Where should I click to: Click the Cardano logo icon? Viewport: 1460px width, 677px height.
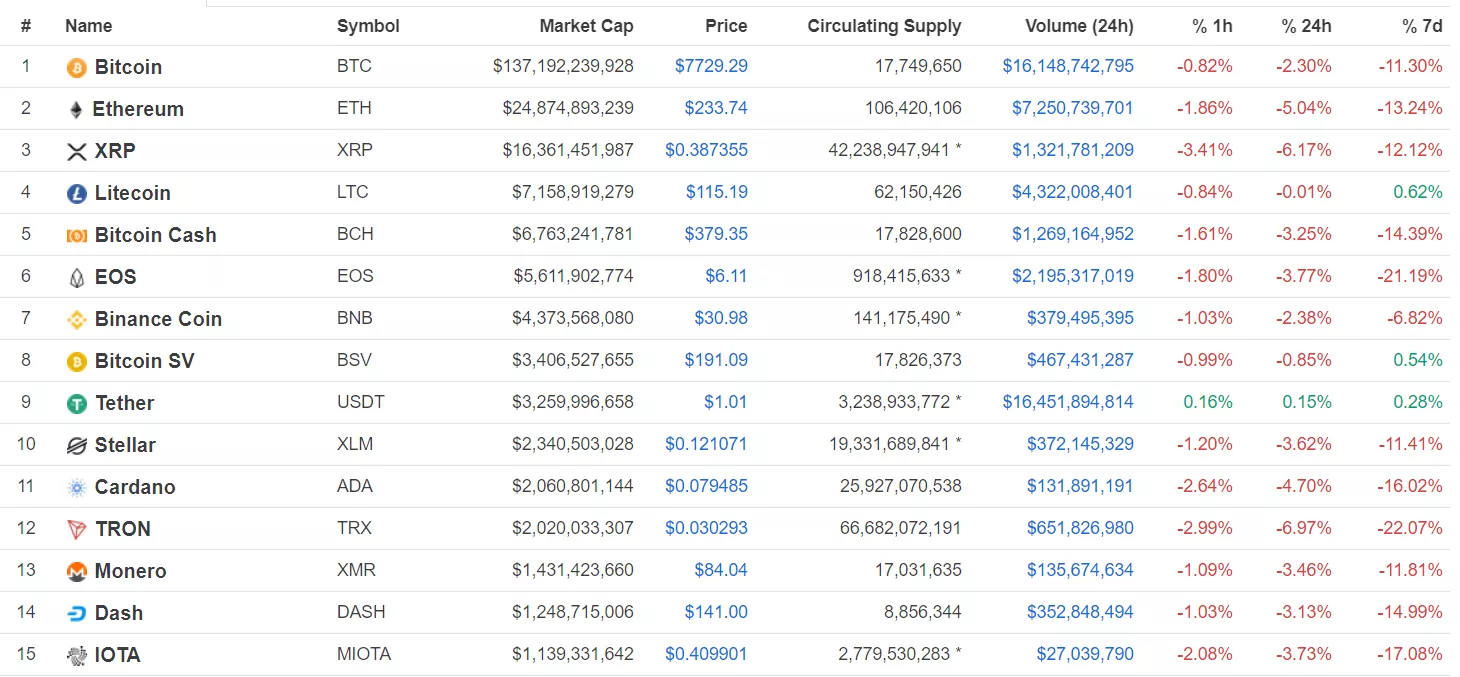click(x=76, y=487)
